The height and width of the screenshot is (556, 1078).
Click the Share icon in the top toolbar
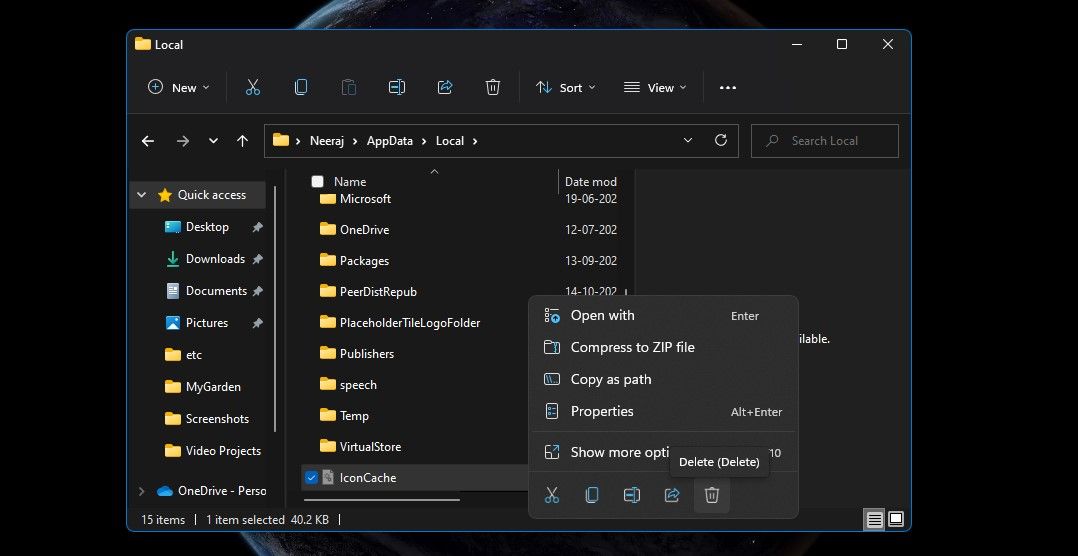pos(445,88)
